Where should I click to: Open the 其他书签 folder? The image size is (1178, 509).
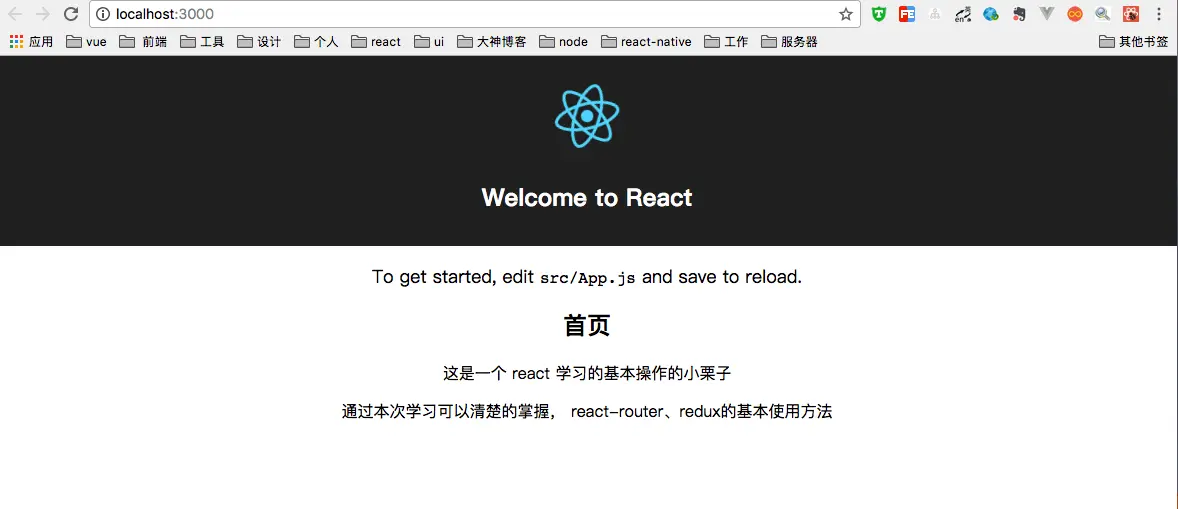pyautogui.click(x=1134, y=42)
